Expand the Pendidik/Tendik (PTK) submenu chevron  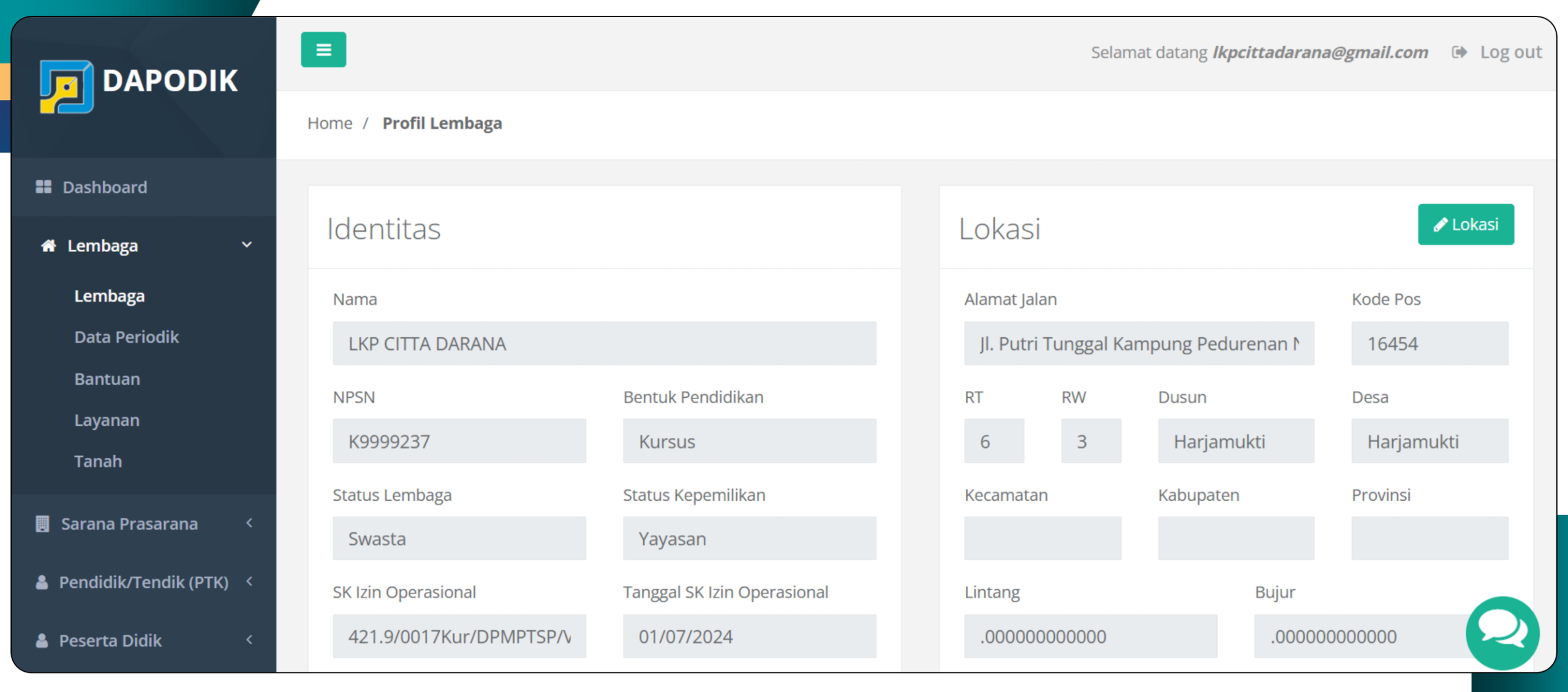coord(249,581)
